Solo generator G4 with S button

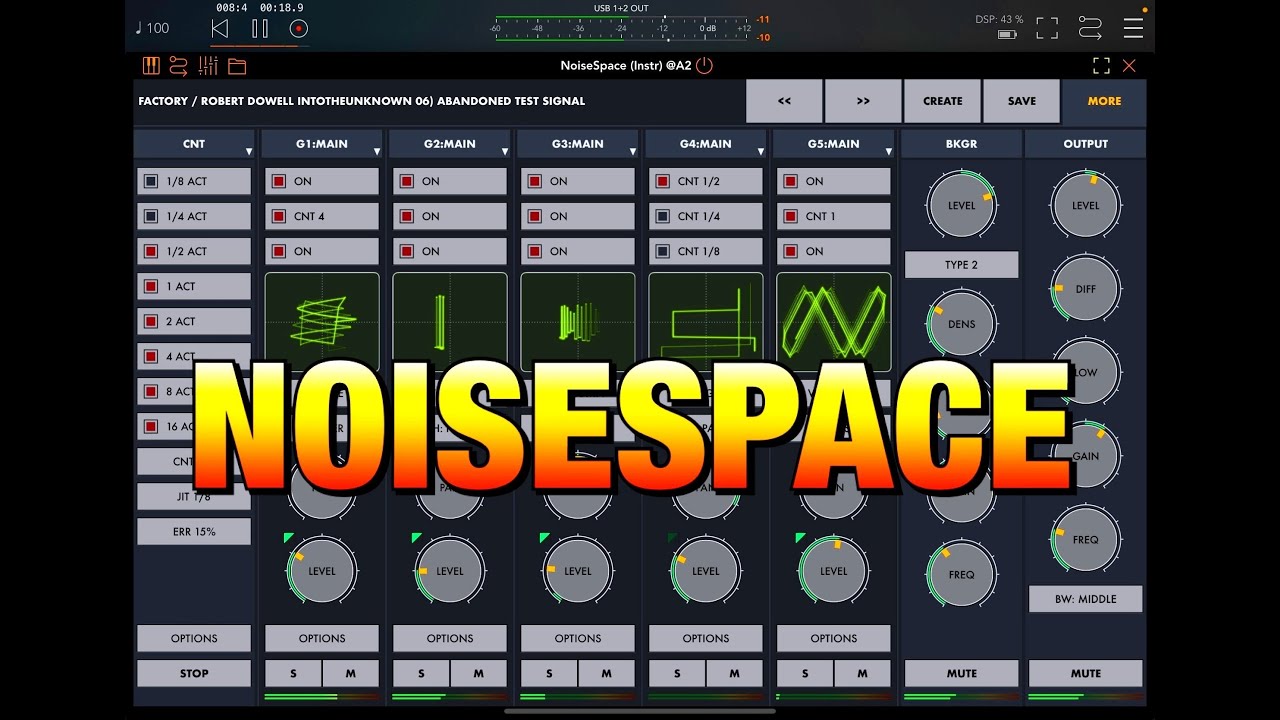[677, 673]
